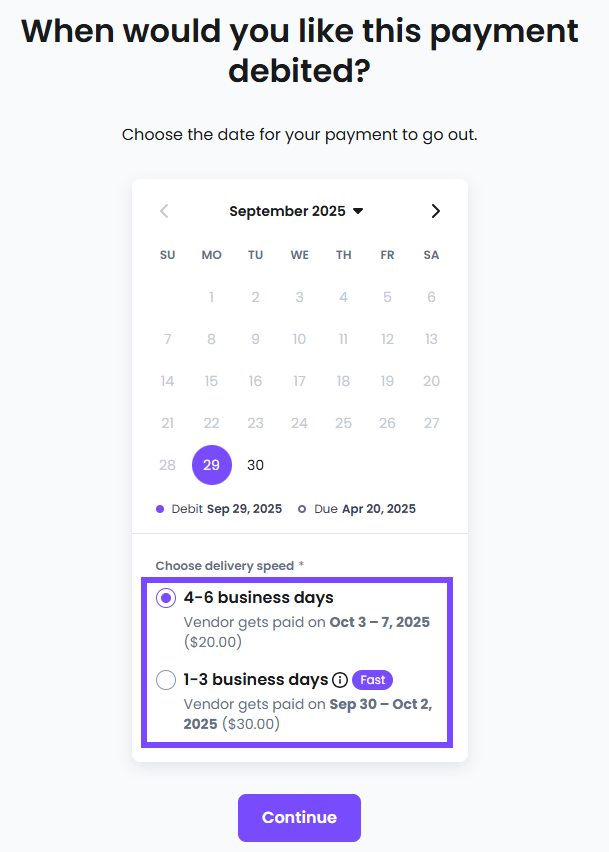
Task: Click the purple Debit legend dot
Action: pos(160,509)
